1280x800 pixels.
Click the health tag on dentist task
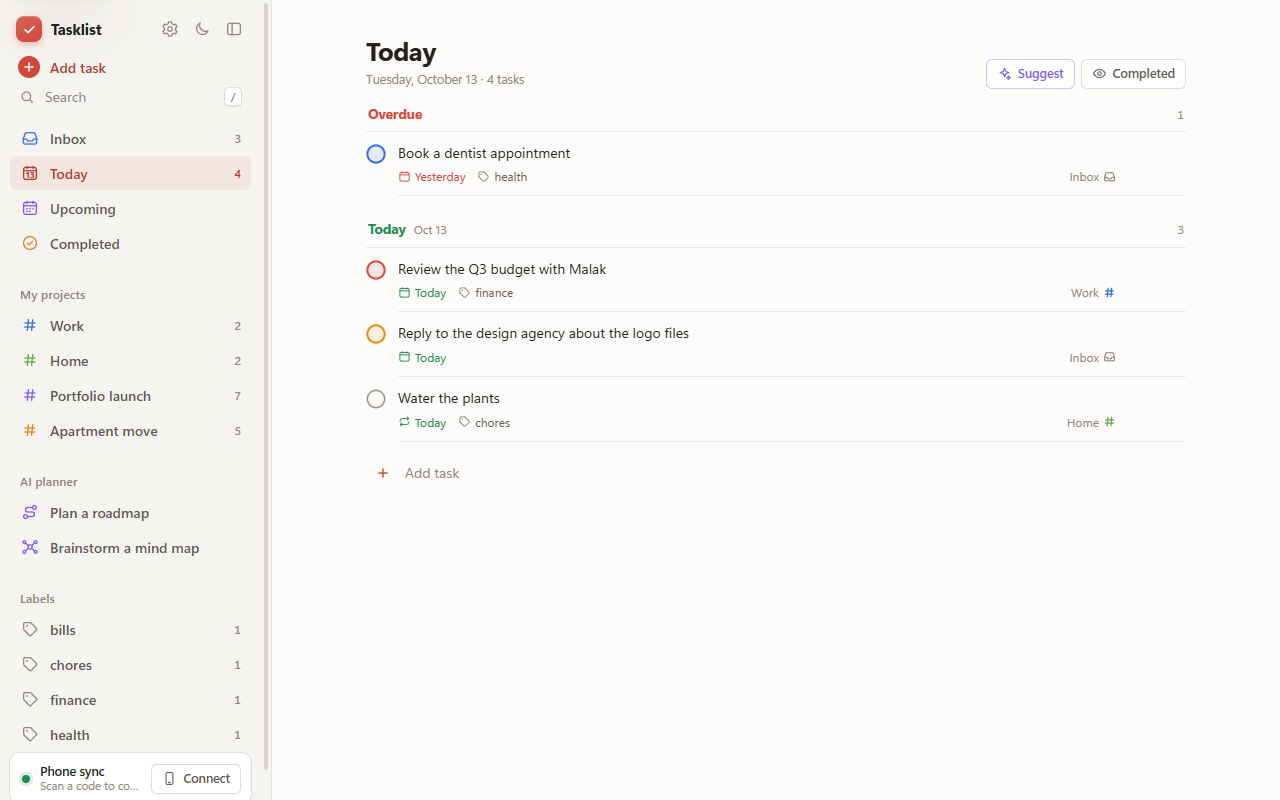502,177
